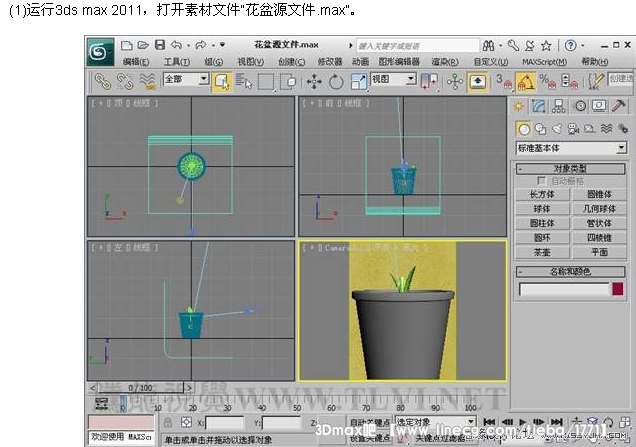Viewport: 636px width, 447px height.
Task: Open the 视图(V) menu
Action: click(x=251, y=62)
